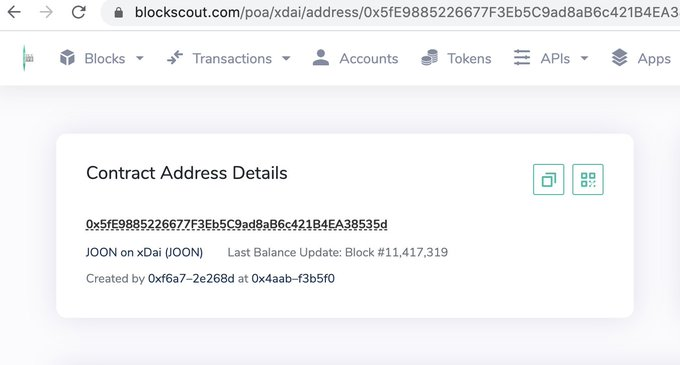Viewport: 680px width, 365px height.
Task: Click the padlock icon in address bar
Action: [118, 13]
